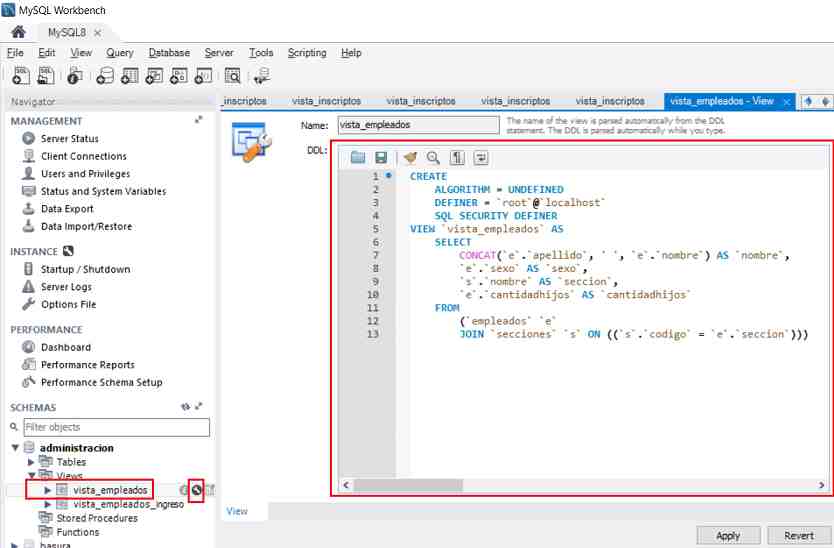Open the Scripting menu
The height and width of the screenshot is (548, 834).
[x=307, y=53]
